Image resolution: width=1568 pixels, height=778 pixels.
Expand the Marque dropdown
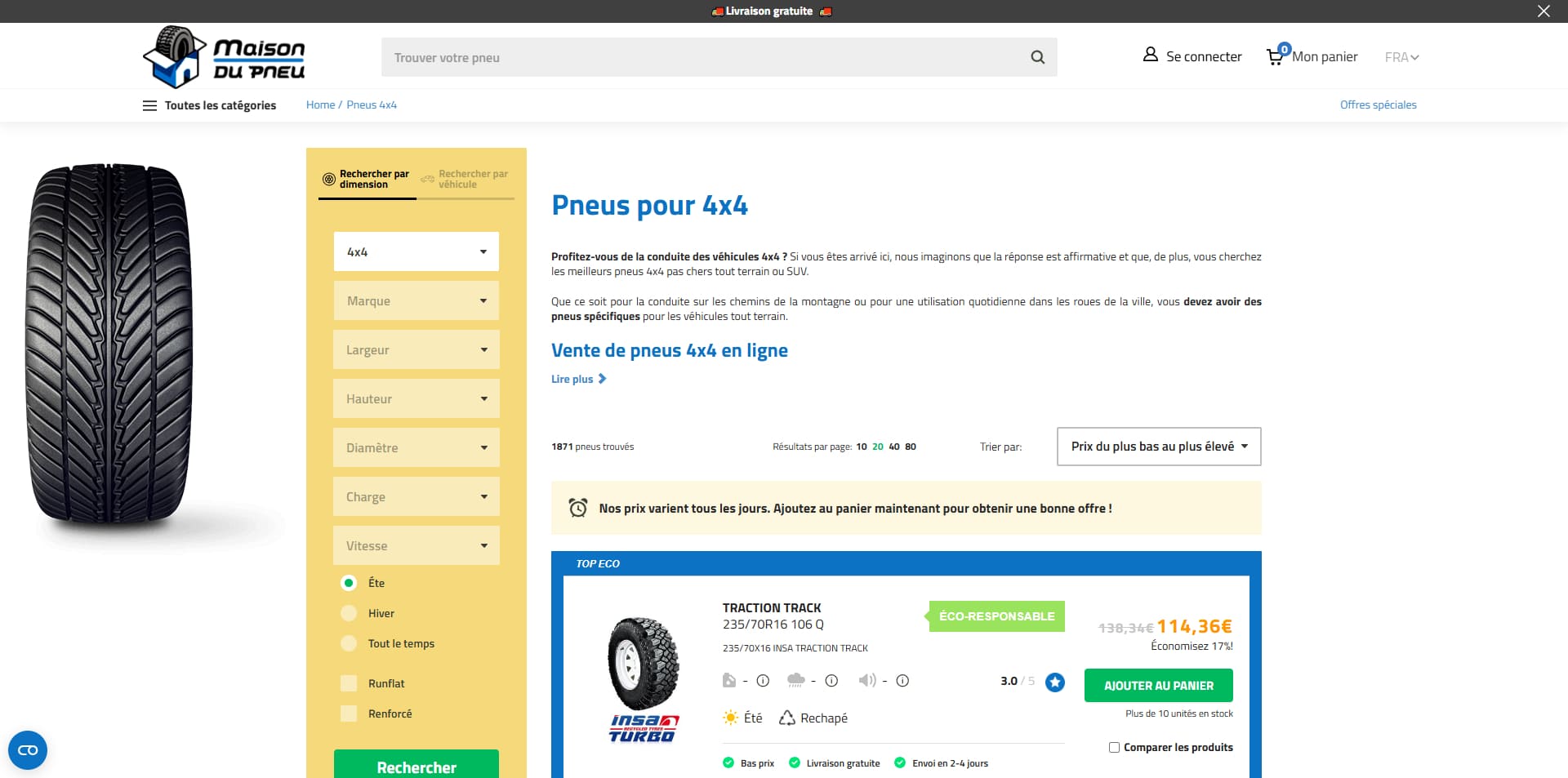point(416,300)
